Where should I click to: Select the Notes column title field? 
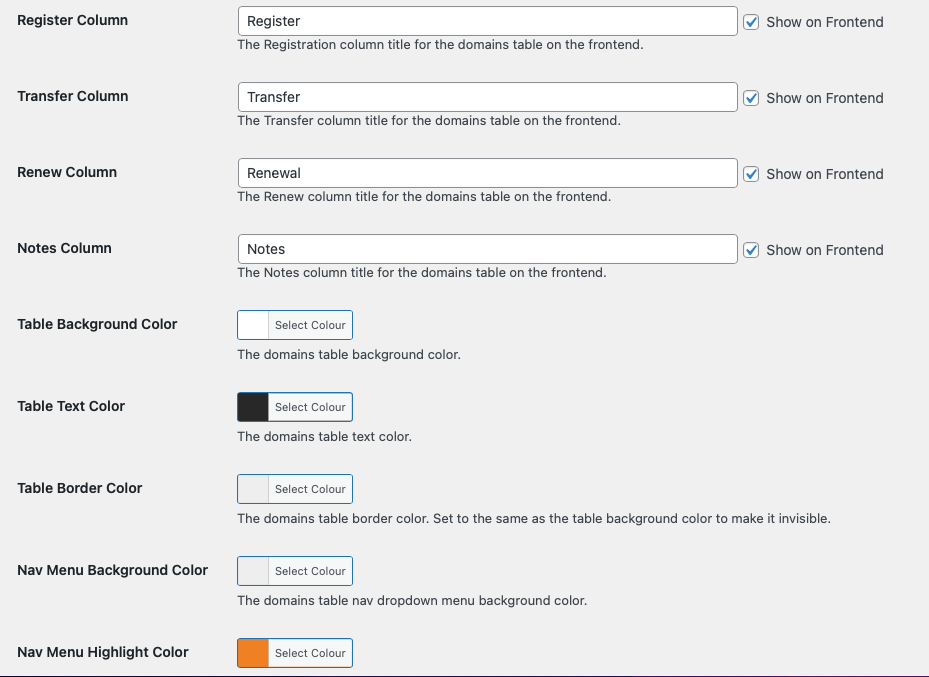487,249
